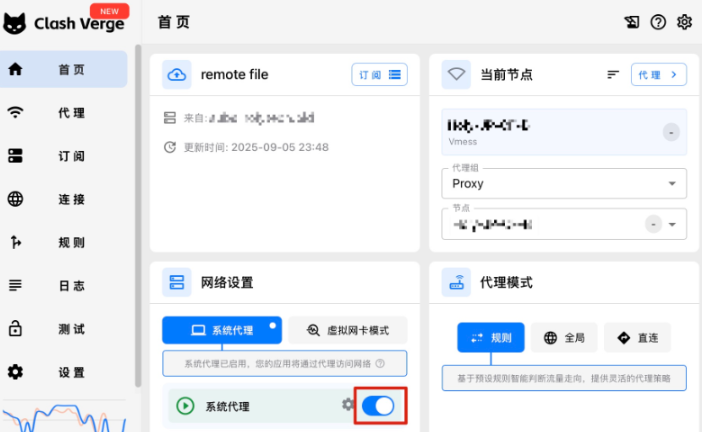Viewport: 702px width, 432px height.
Task: Open the 代理 page in sidebar
Action: 70,113
